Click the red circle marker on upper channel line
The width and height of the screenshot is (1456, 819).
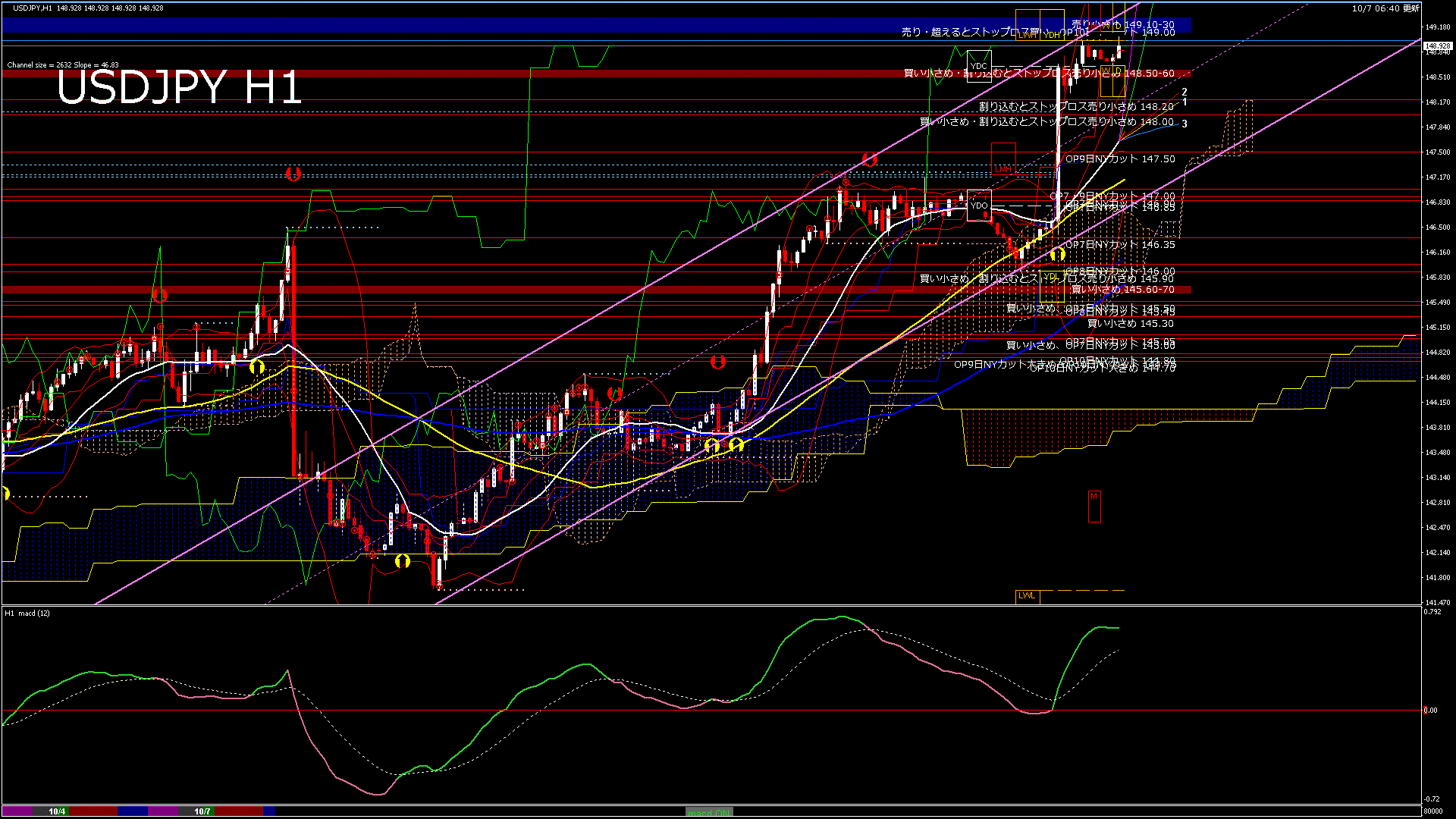[x=870, y=159]
